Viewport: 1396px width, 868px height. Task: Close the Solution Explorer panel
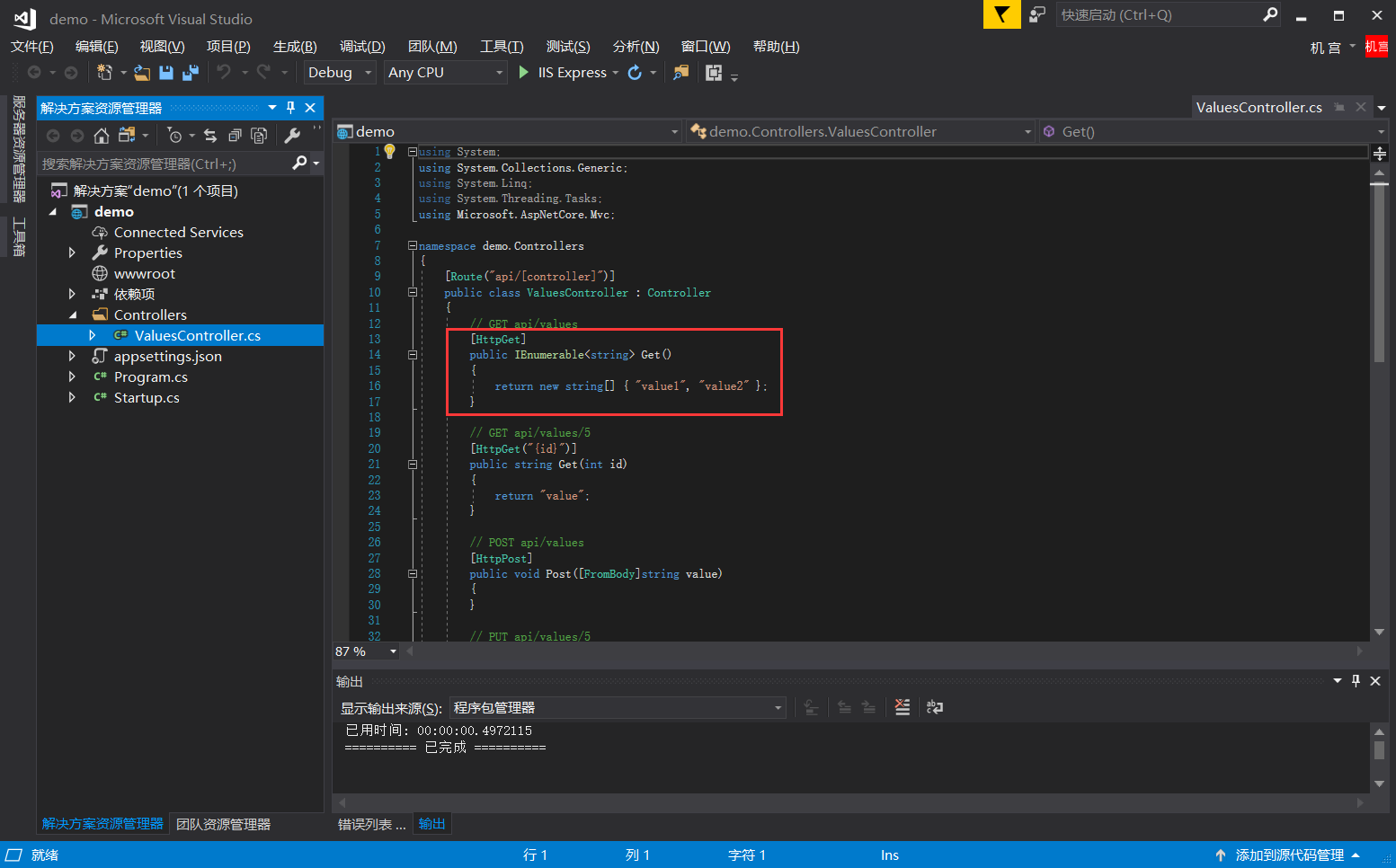tap(310, 108)
